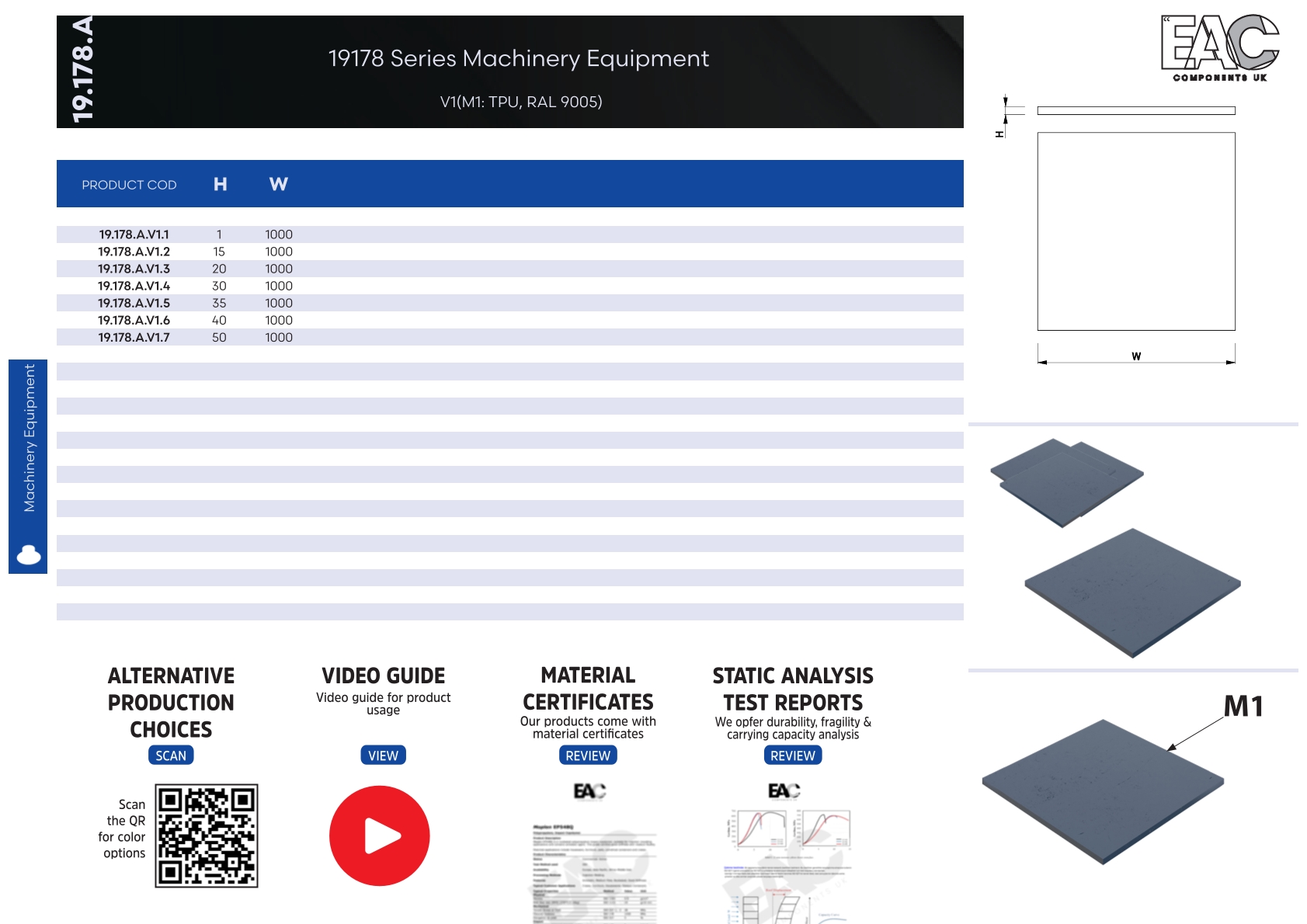Click the VIDEO GUIDE heading
The image size is (1307, 924).
coord(384,676)
